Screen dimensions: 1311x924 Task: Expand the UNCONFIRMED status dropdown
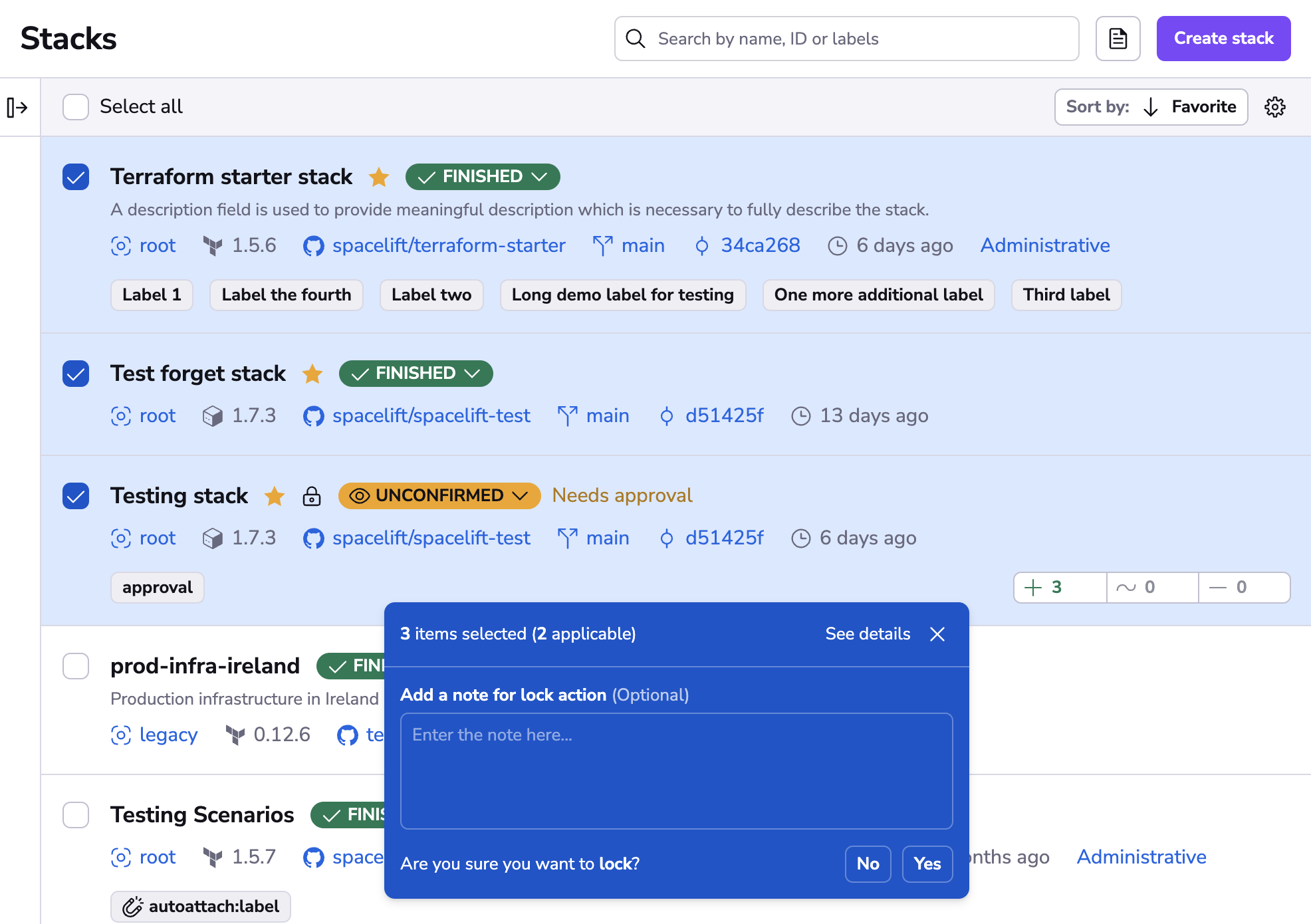pyautogui.click(x=439, y=496)
